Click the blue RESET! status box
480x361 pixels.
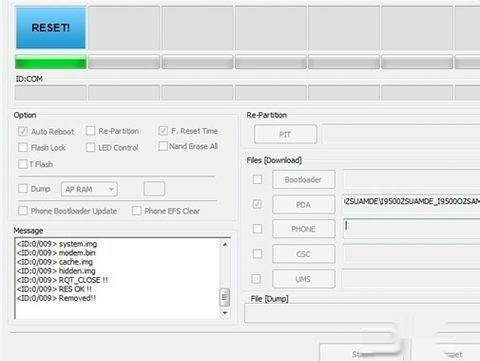(51, 28)
